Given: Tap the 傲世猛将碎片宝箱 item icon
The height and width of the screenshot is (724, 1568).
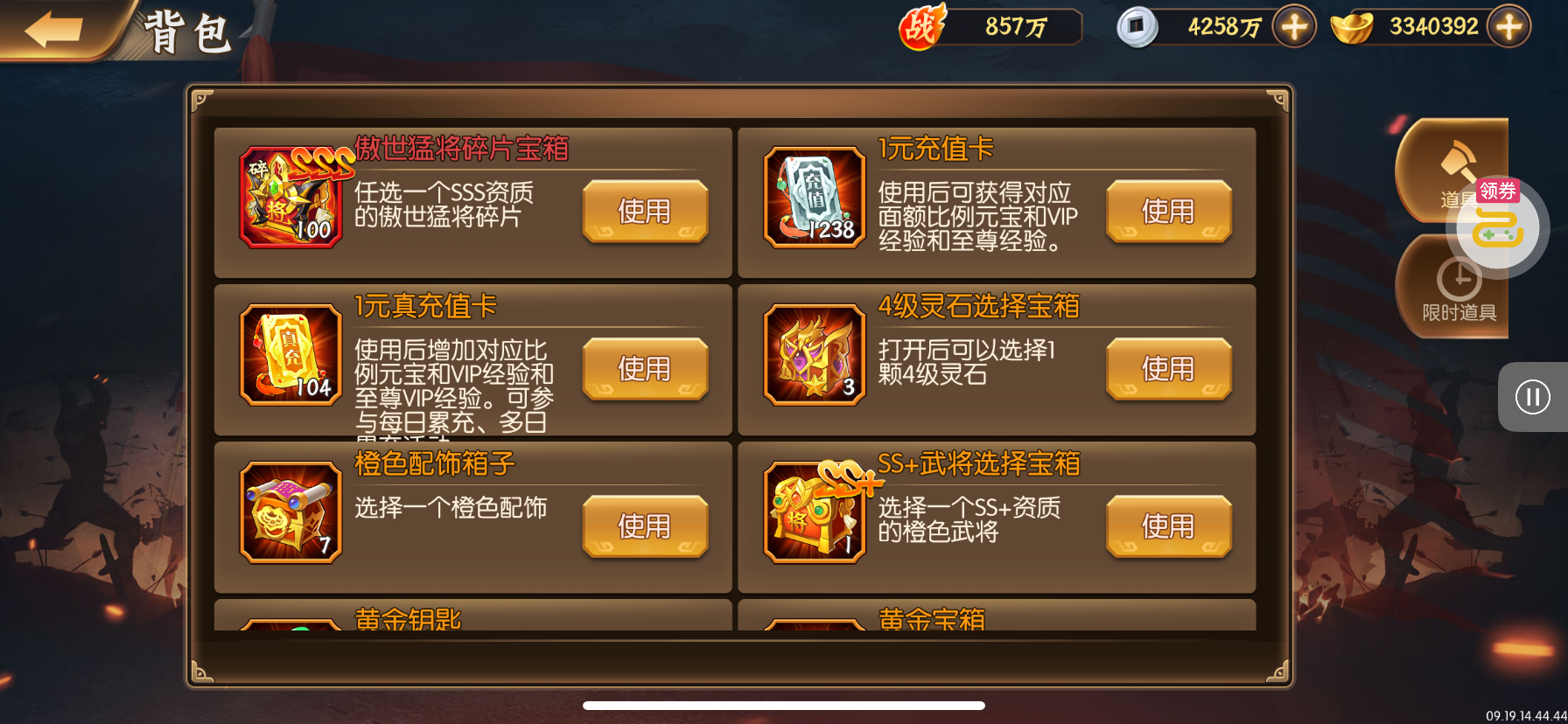Looking at the screenshot, I should 290,198.
